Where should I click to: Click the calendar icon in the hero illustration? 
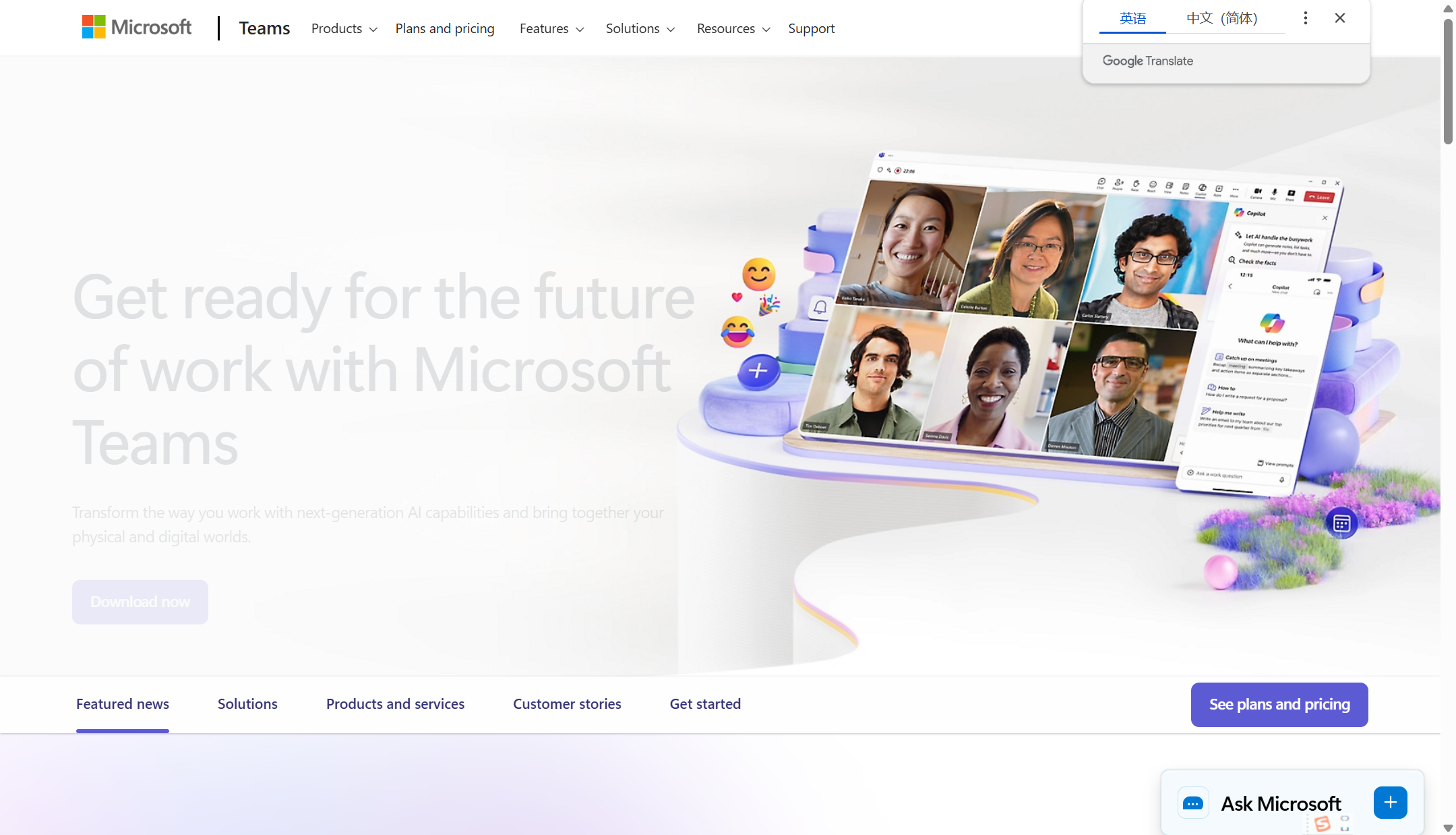pos(1341,523)
